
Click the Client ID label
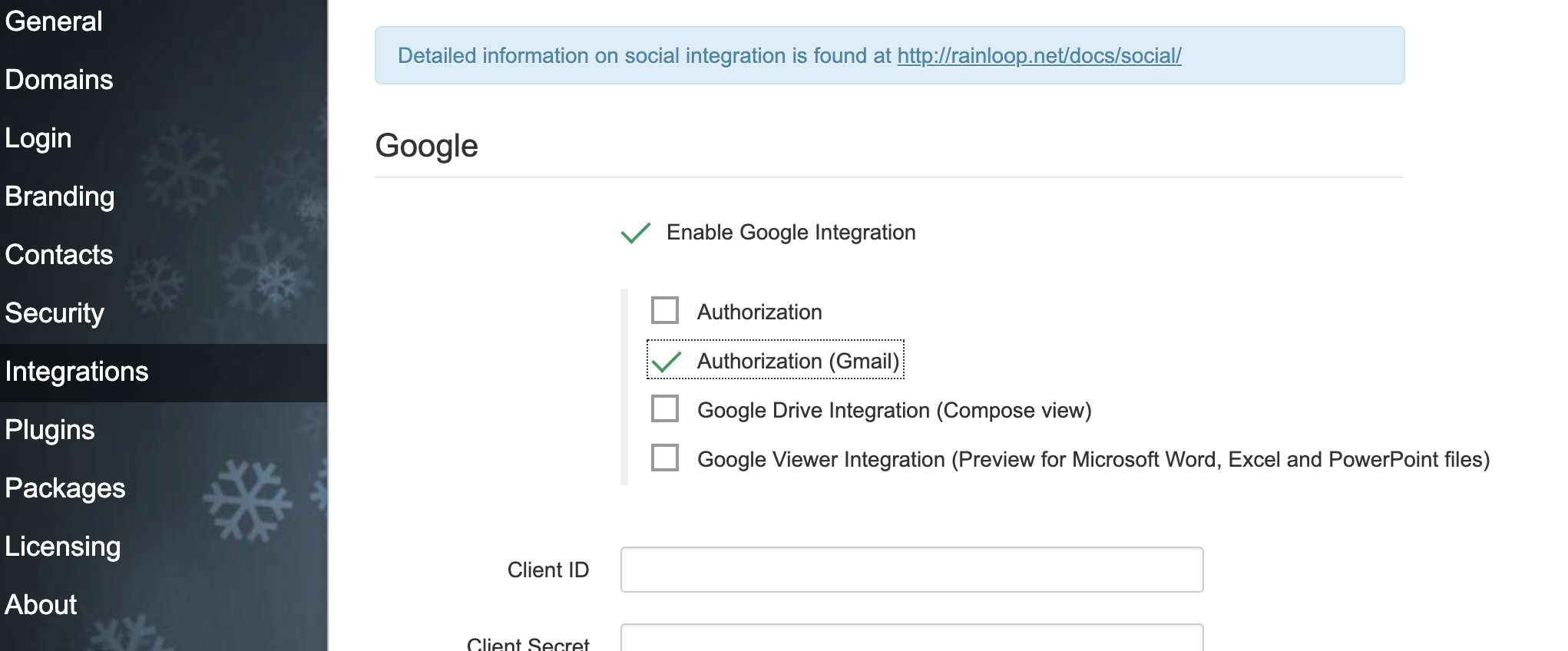point(548,570)
